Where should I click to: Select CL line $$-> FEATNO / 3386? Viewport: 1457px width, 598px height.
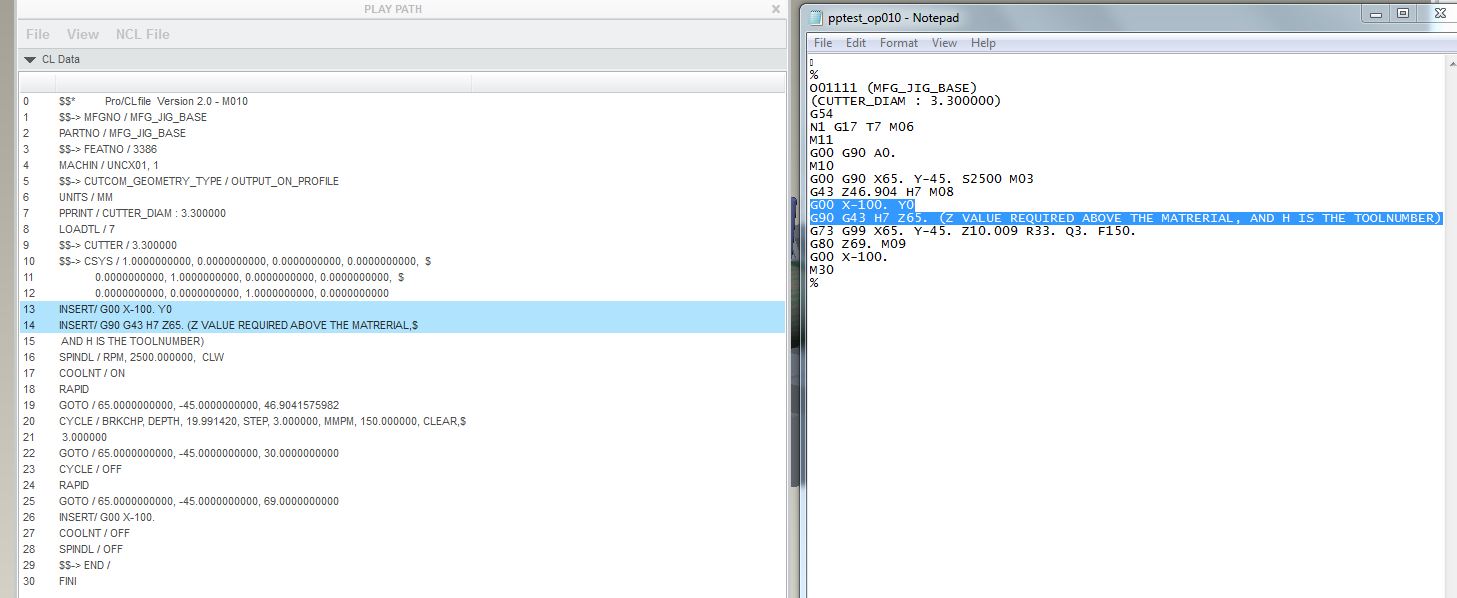coord(402,149)
